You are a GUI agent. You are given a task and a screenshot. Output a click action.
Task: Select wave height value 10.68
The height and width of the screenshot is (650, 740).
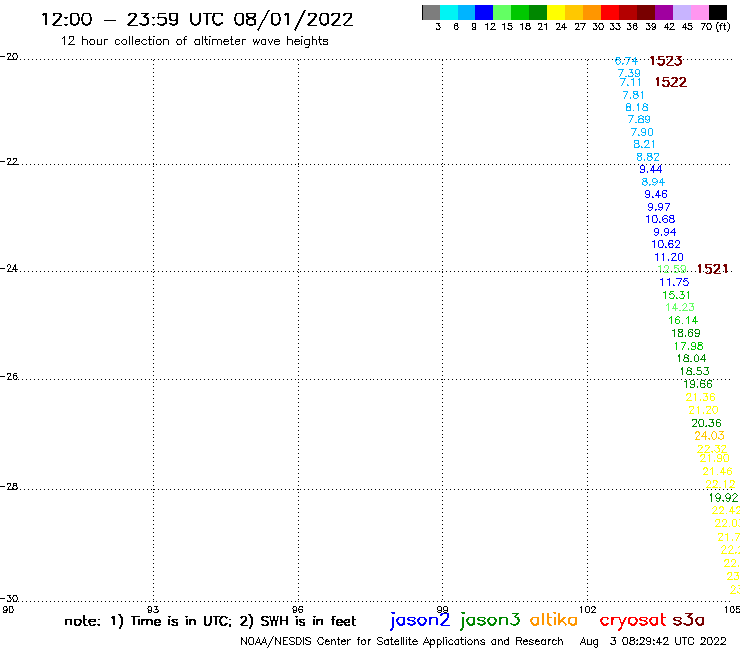[660, 219]
